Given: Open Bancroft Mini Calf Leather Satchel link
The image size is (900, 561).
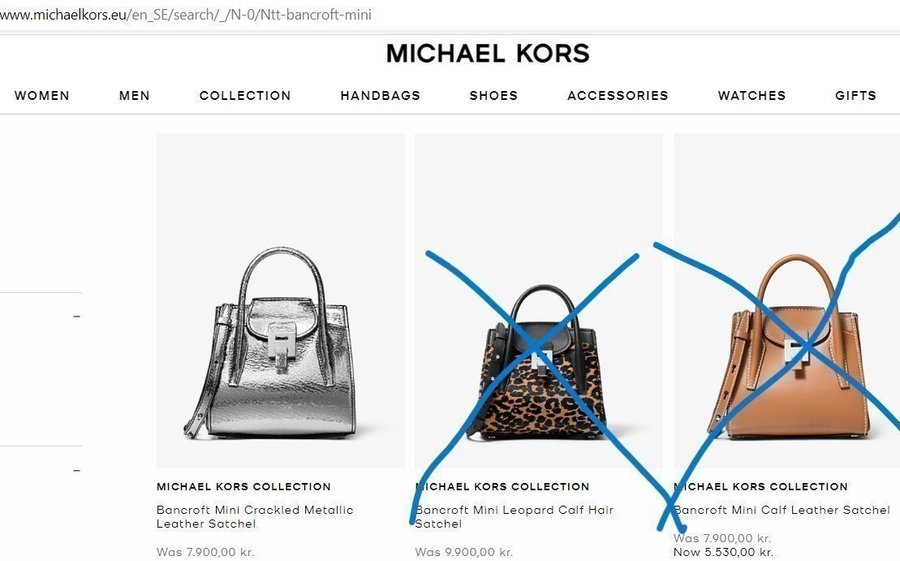Looking at the screenshot, I should click(x=782, y=510).
